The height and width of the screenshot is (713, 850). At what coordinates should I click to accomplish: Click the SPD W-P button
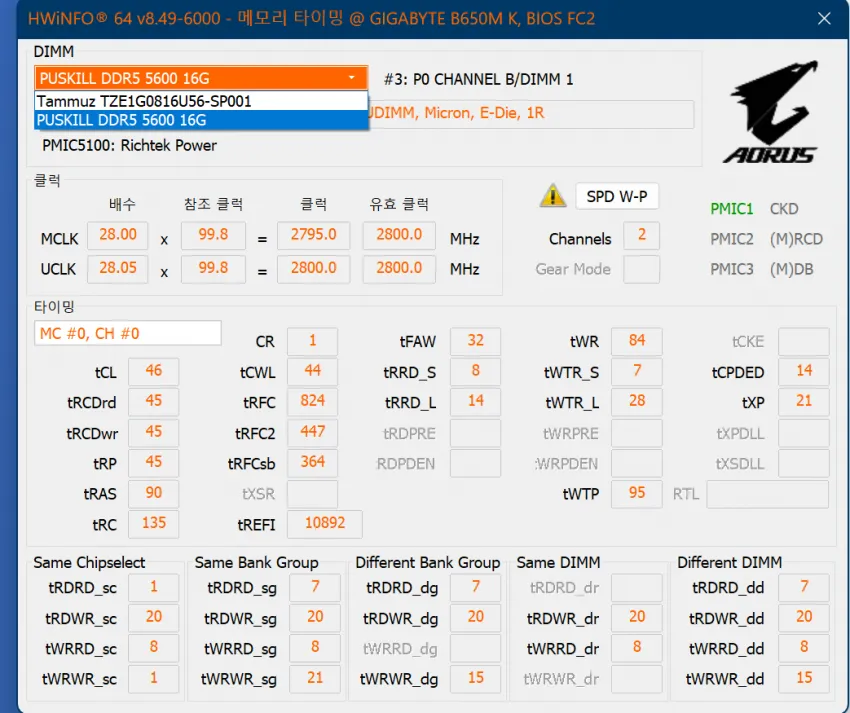click(x=617, y=196)
